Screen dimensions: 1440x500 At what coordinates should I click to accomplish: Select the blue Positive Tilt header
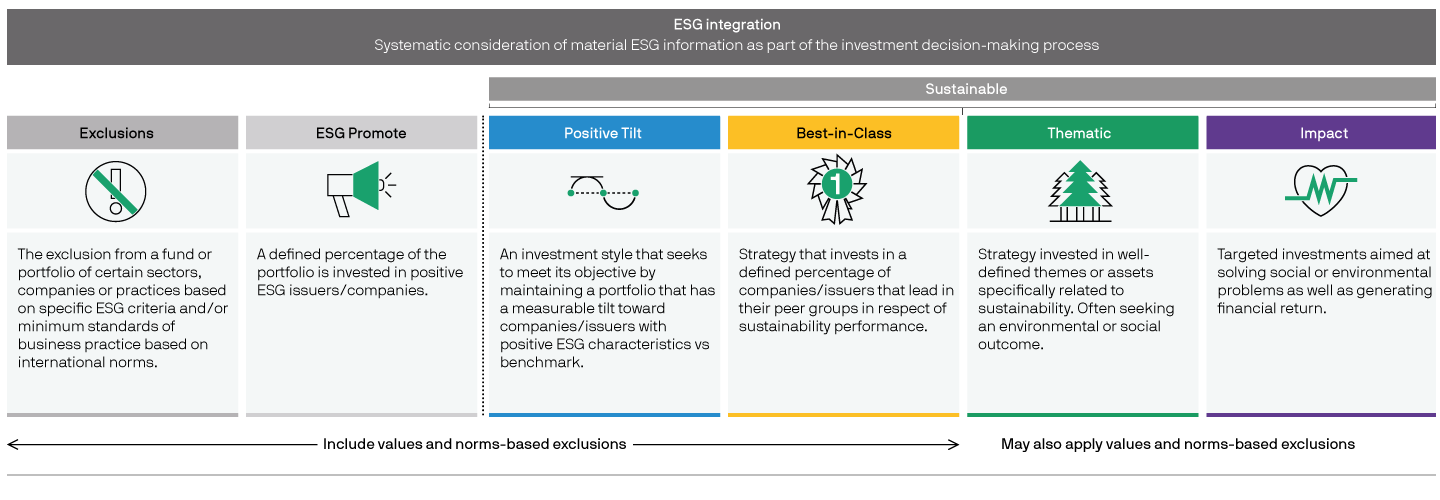[x=604, y=133]
